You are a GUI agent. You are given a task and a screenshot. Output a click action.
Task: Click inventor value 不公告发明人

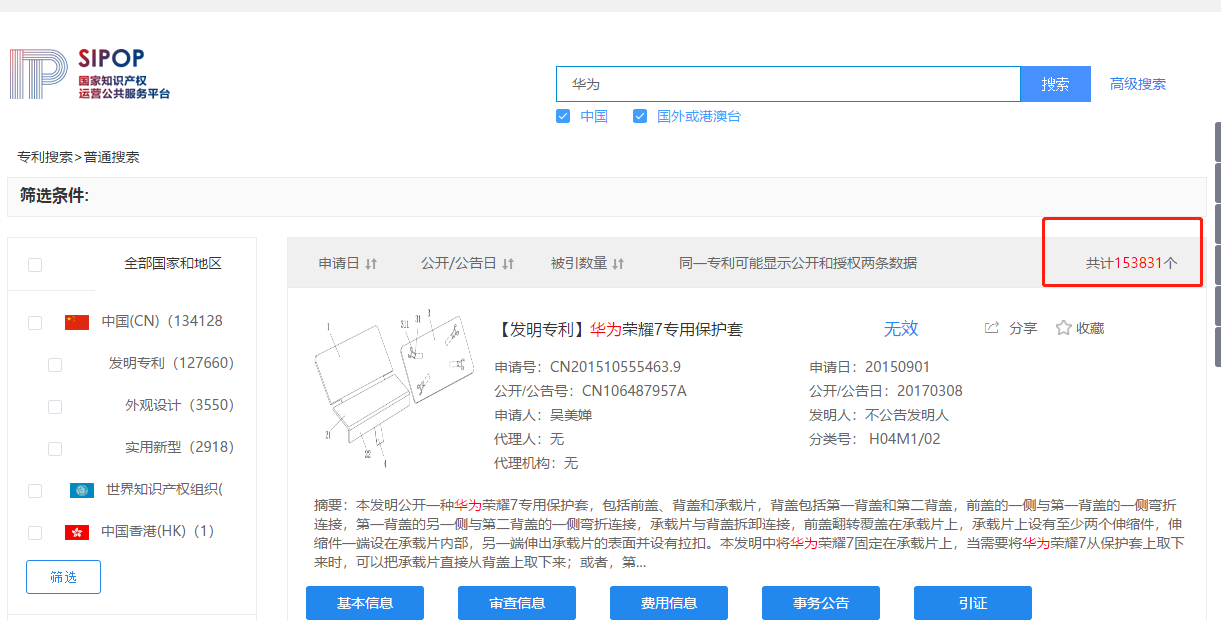pyautogui.click(x=907, y=415)
